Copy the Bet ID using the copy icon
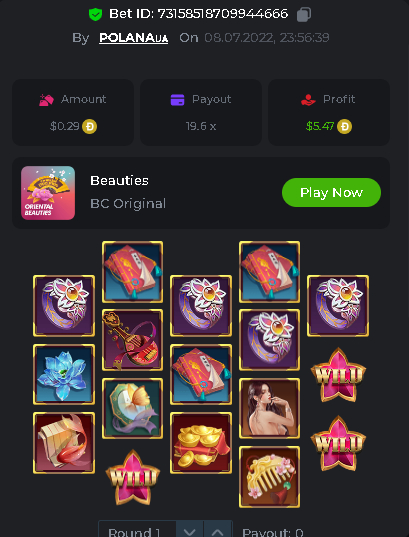Image resolution: width=409 pixels, height=537 pixels. point(304,15)
